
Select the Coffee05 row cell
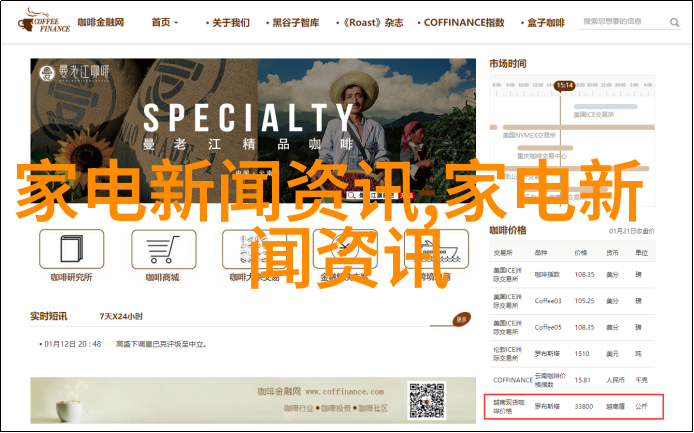pos(548,327)
